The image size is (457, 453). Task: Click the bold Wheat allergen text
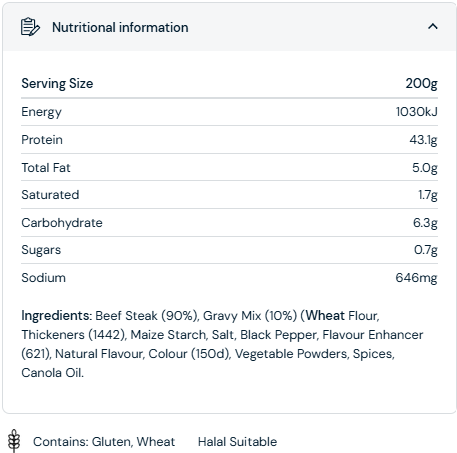click(325, 315)
